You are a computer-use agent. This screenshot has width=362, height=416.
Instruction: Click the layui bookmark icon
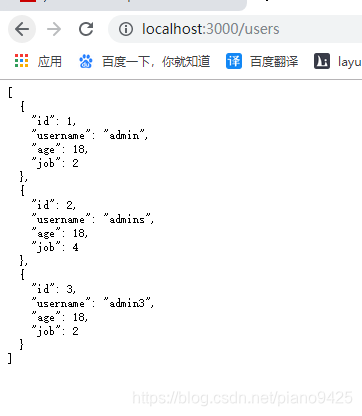[x=322, y=61]
